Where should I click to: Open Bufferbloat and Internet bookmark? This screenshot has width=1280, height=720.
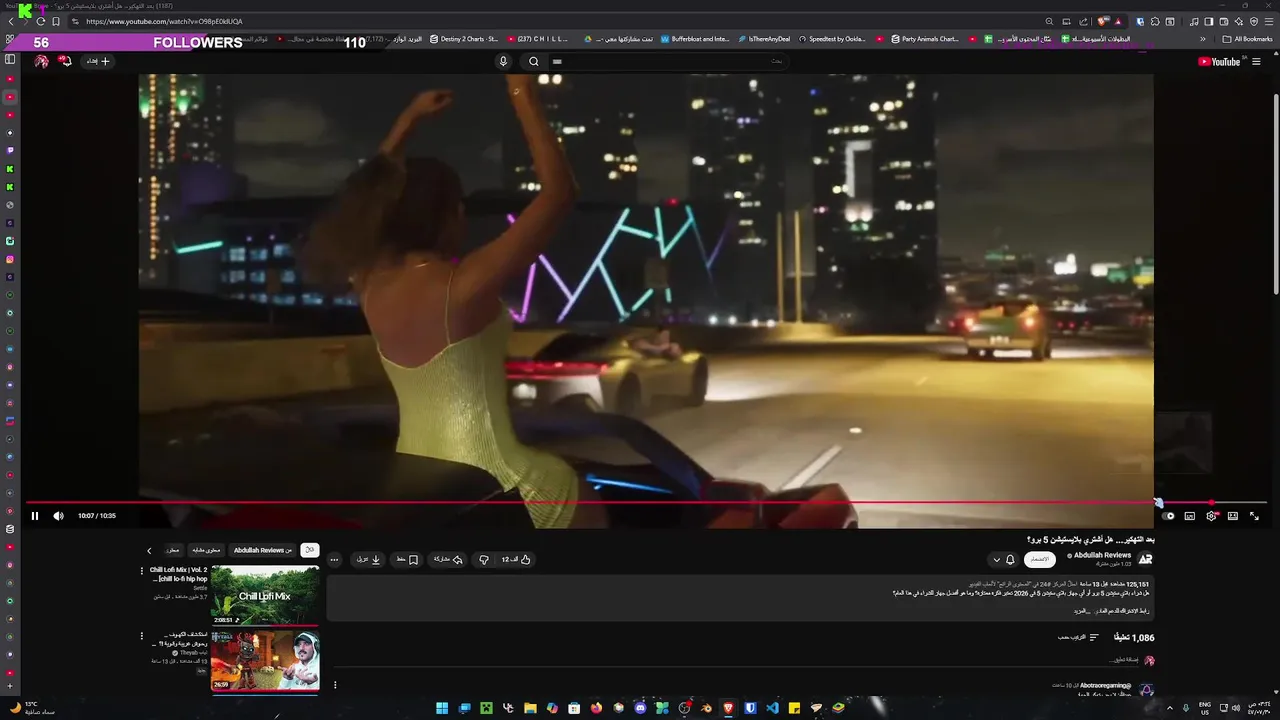[x=694, y=39]
